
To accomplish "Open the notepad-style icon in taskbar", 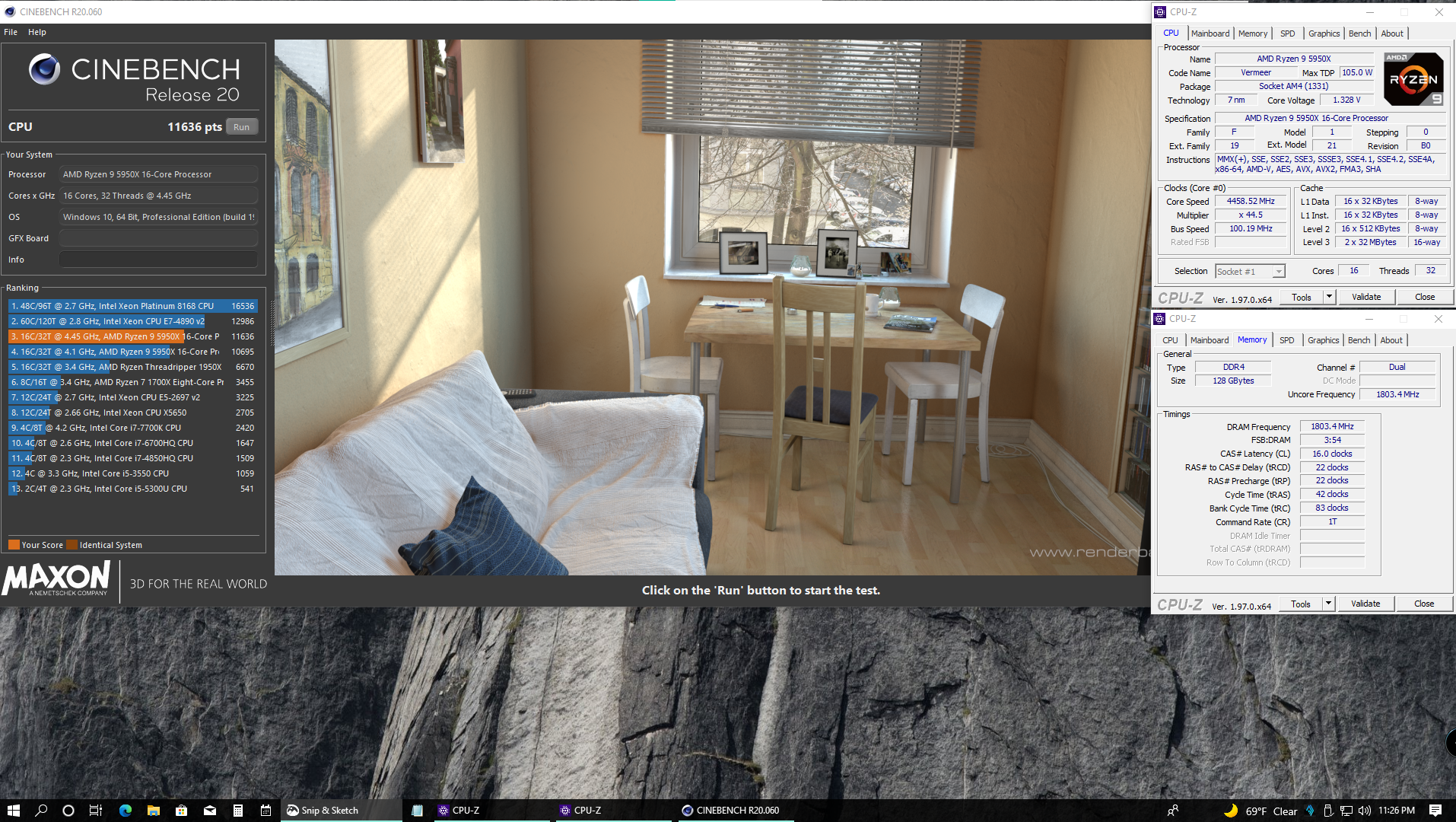I will point(417,811).
